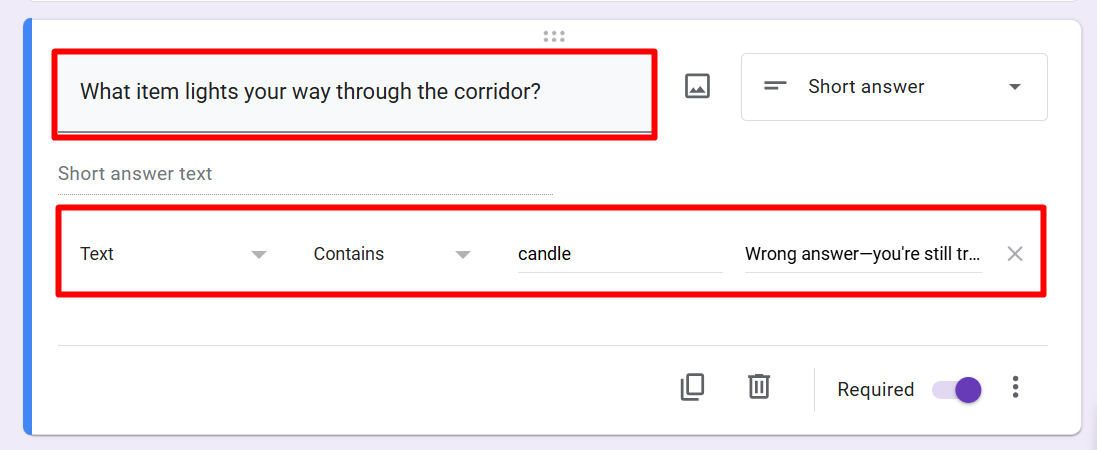Delete the question with trash icon

759,387
